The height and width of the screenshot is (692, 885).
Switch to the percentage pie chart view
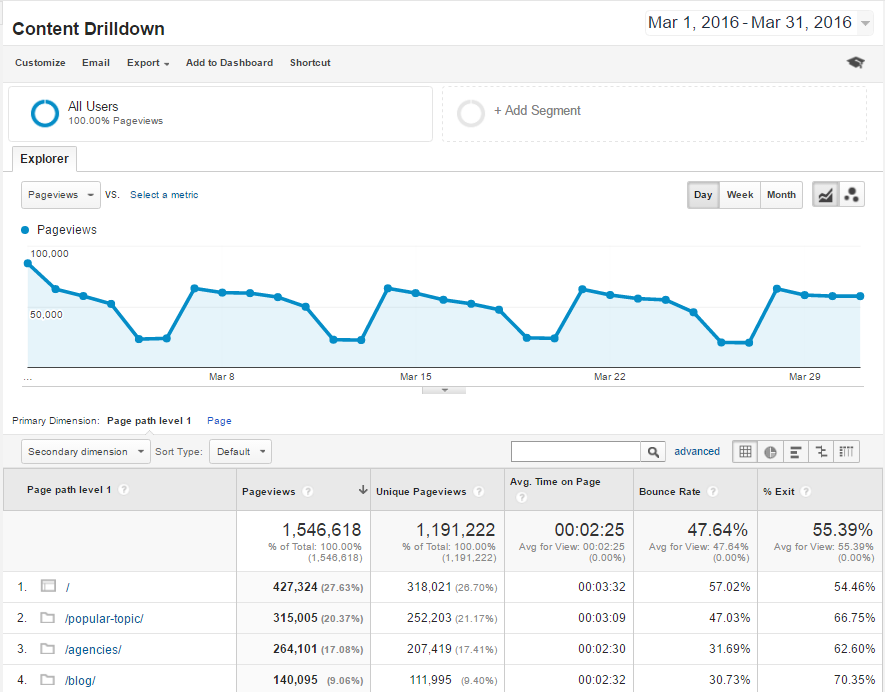click(770, 451)
